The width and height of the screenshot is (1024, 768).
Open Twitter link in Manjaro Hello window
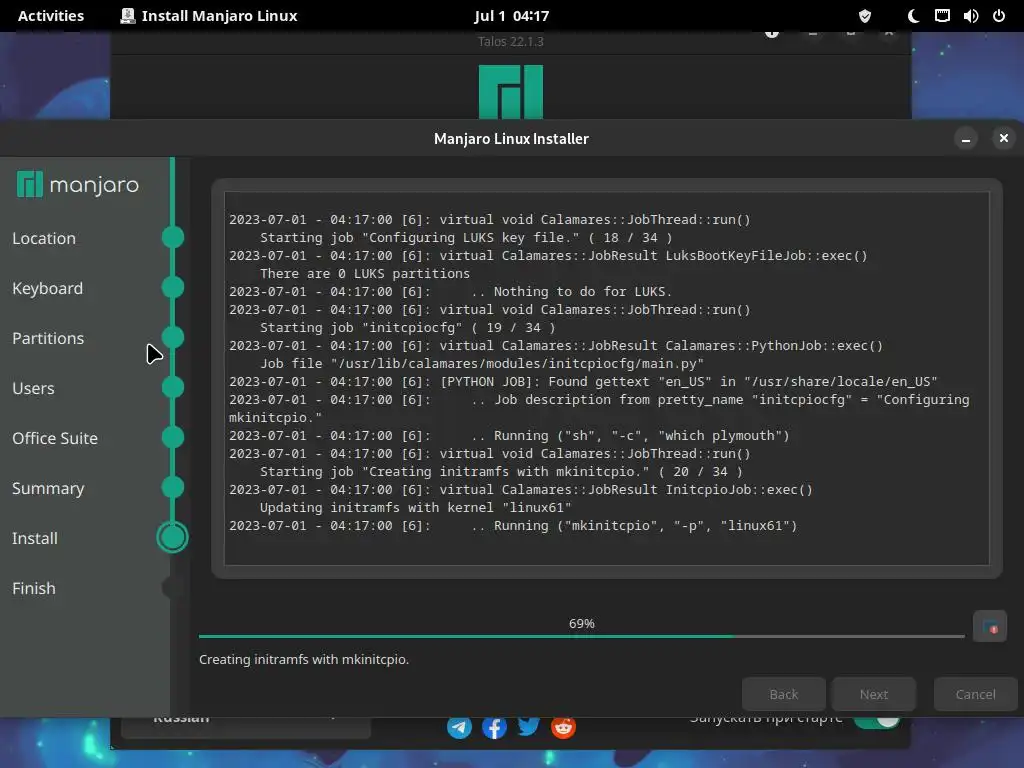528,726
